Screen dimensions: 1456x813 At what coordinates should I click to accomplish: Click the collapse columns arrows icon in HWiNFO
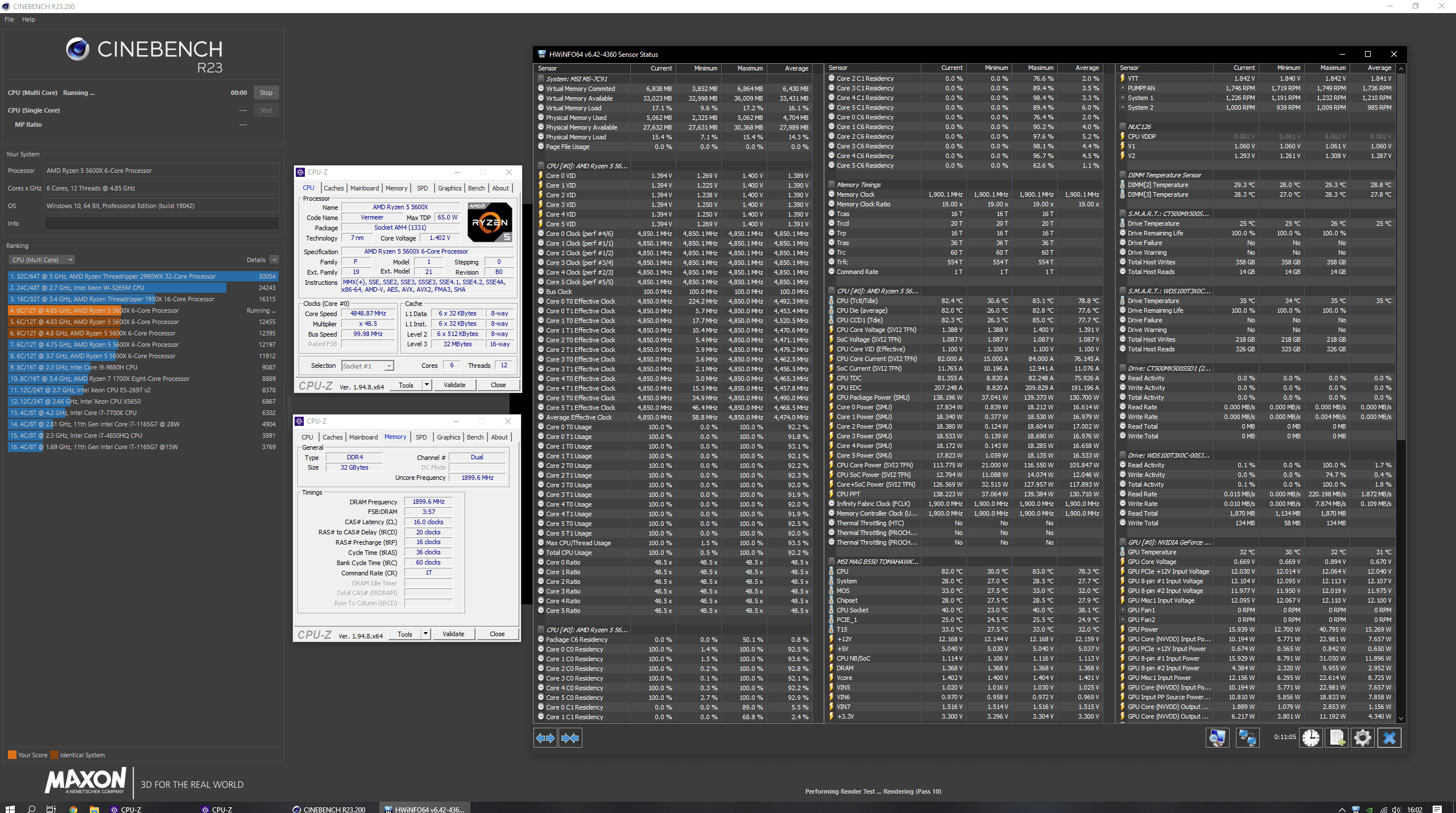coord(570,738)
